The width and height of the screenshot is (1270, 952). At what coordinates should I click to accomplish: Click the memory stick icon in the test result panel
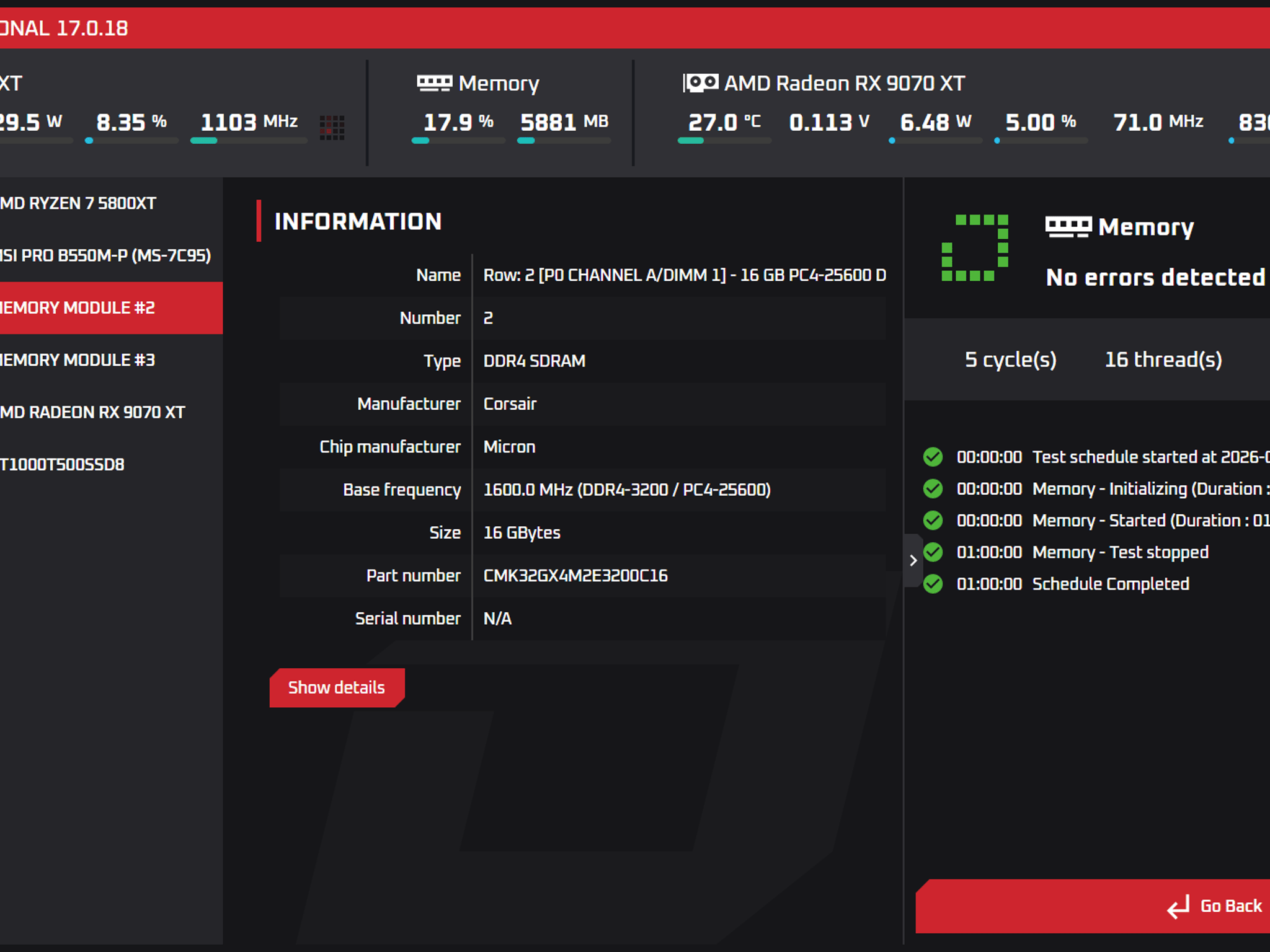pos(1068,227)
